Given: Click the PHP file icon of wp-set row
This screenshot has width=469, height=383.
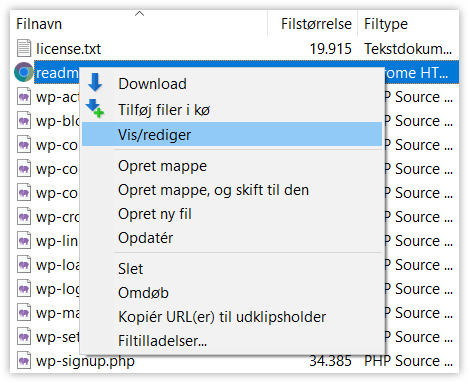Looking at the screenshot, I should tap(24, 336).
